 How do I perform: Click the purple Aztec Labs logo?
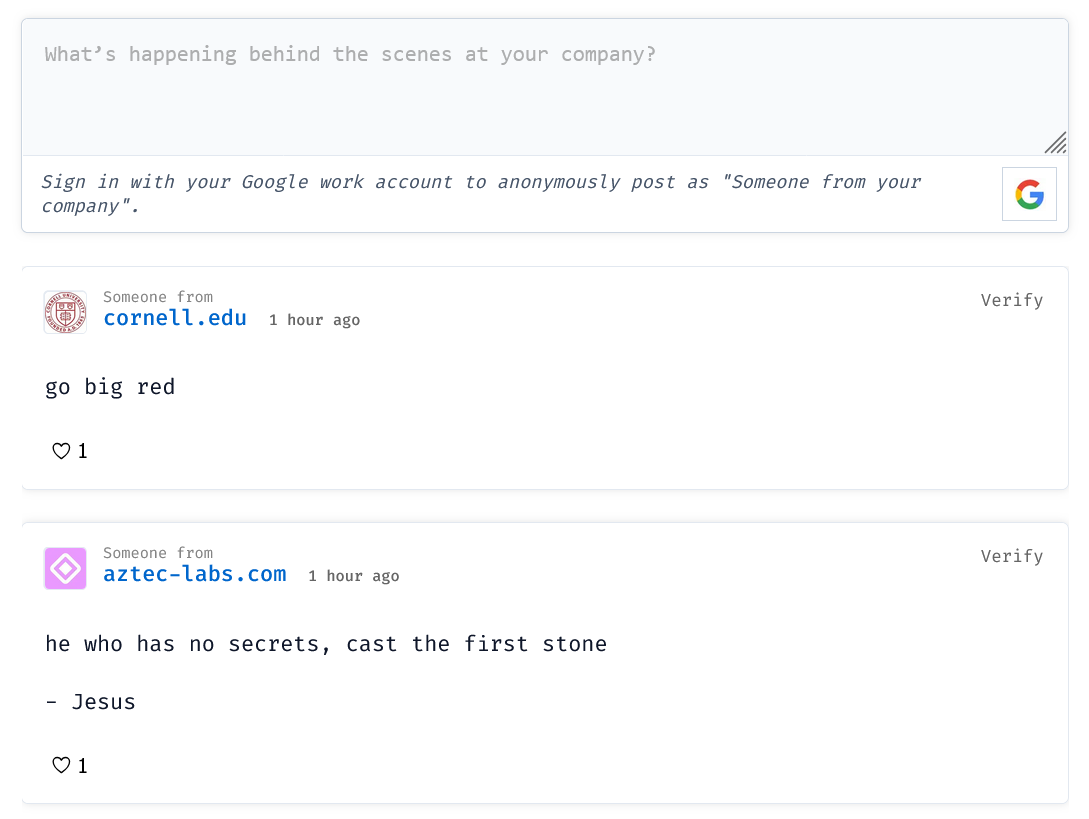(x=65, y=568)
